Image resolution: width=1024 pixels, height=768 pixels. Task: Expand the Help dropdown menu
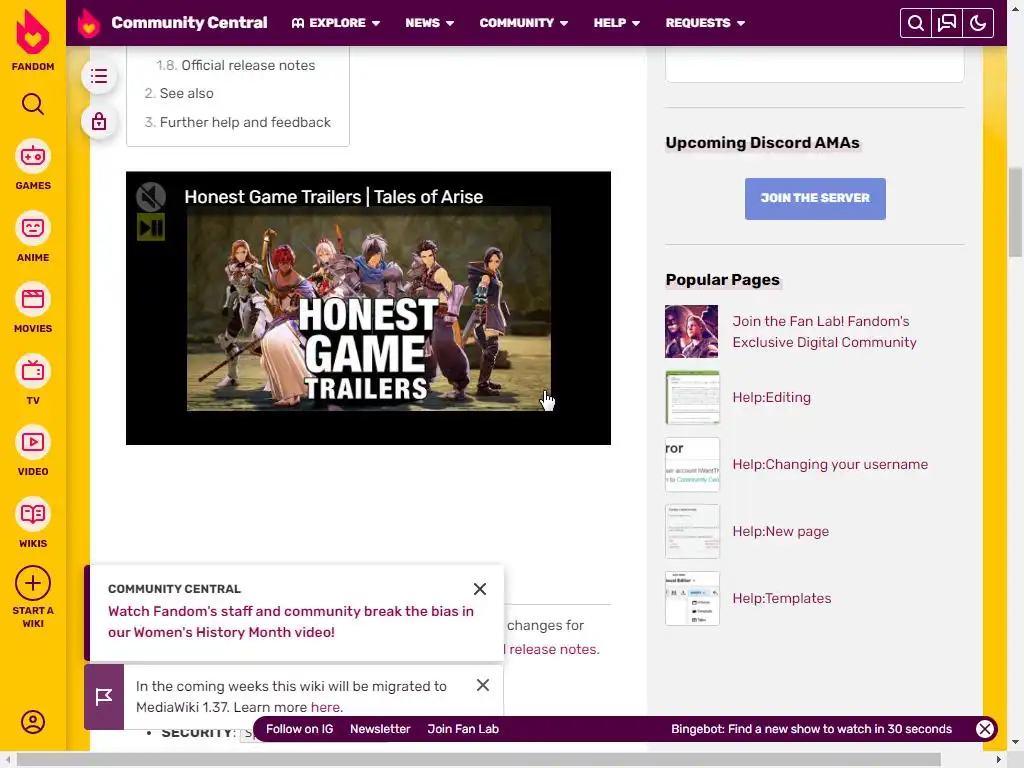616,23
